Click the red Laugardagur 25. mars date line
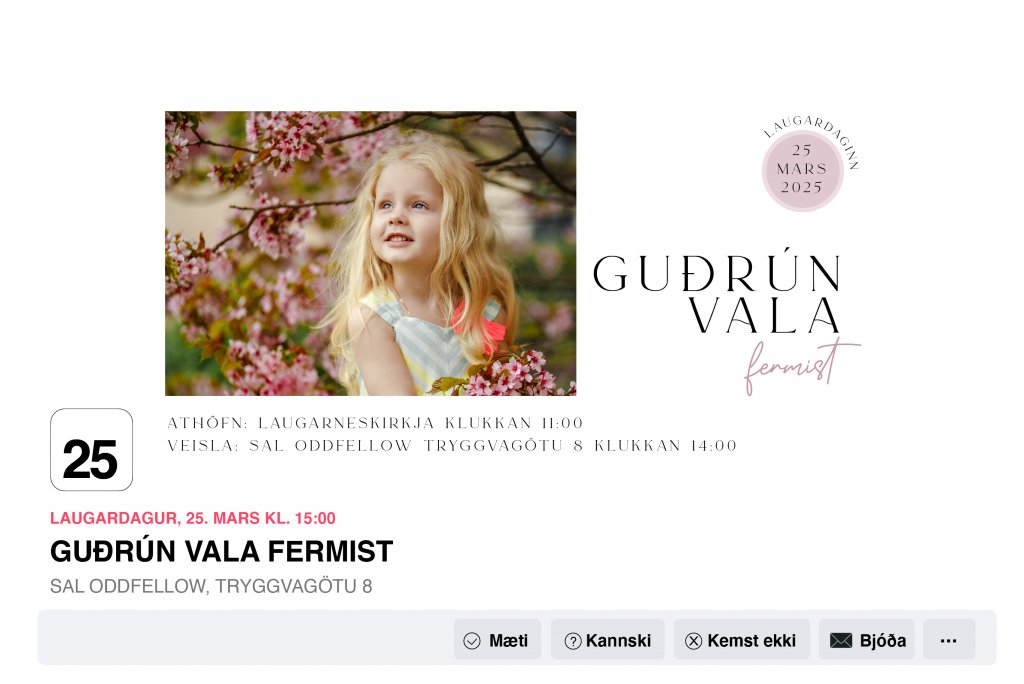Viewport: 1024px width, 684px height. pyautogui.click(x=193, y=518)
